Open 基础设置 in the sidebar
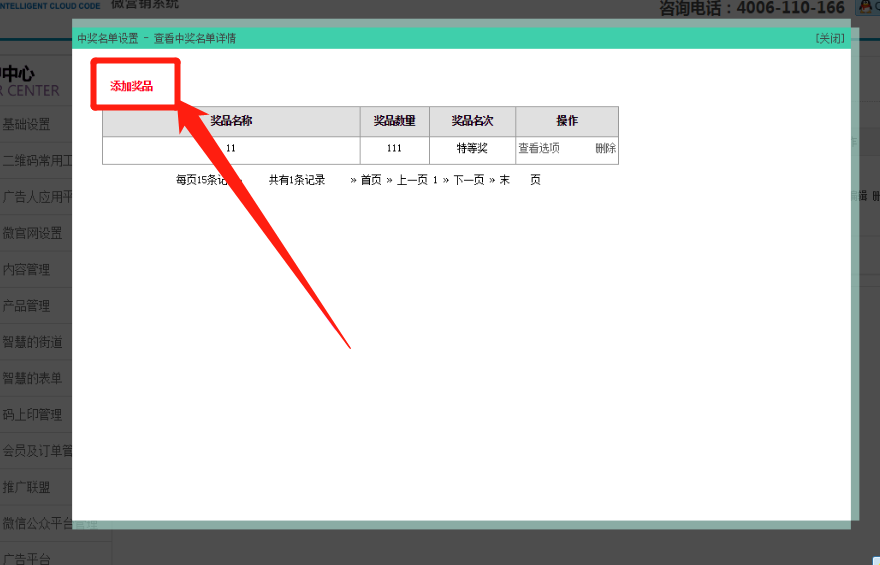The image size is (880, 565). tap(27, 125)
